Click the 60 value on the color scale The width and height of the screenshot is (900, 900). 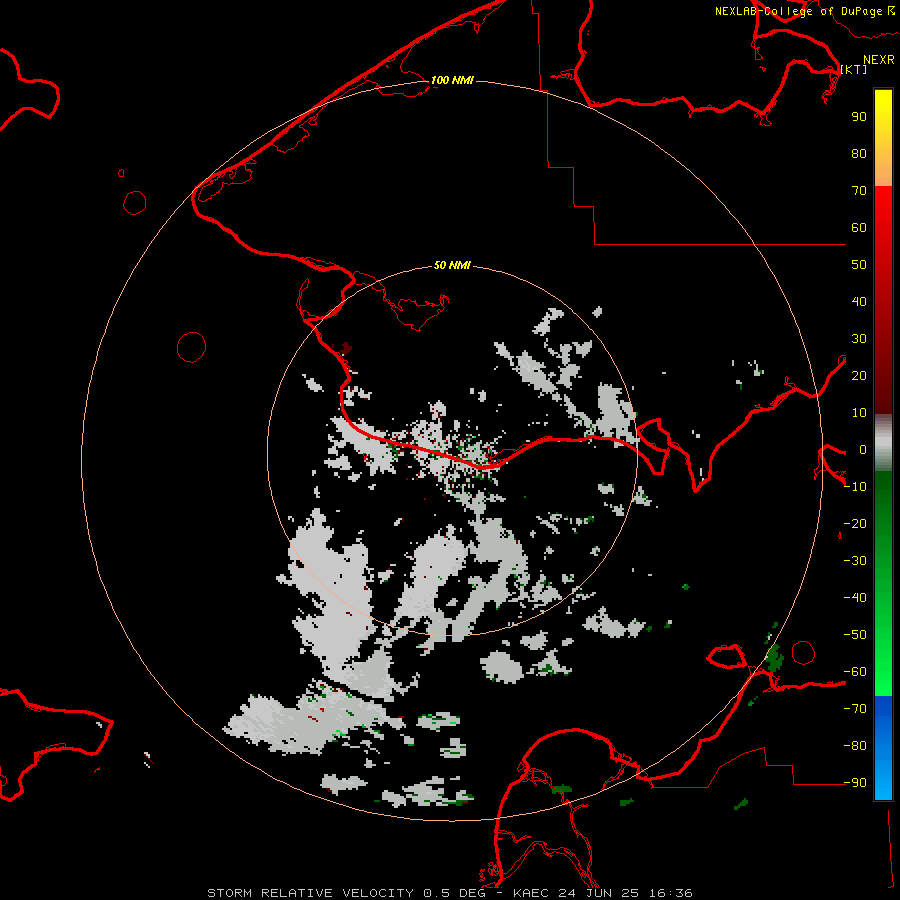click(x=859, y=227)
